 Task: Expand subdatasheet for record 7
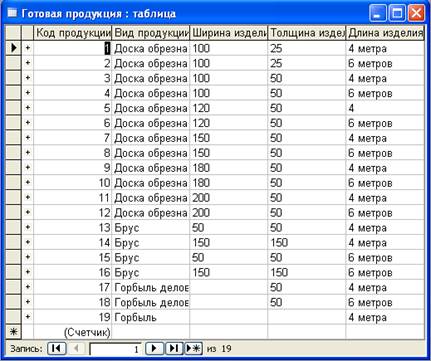[28, 138]
